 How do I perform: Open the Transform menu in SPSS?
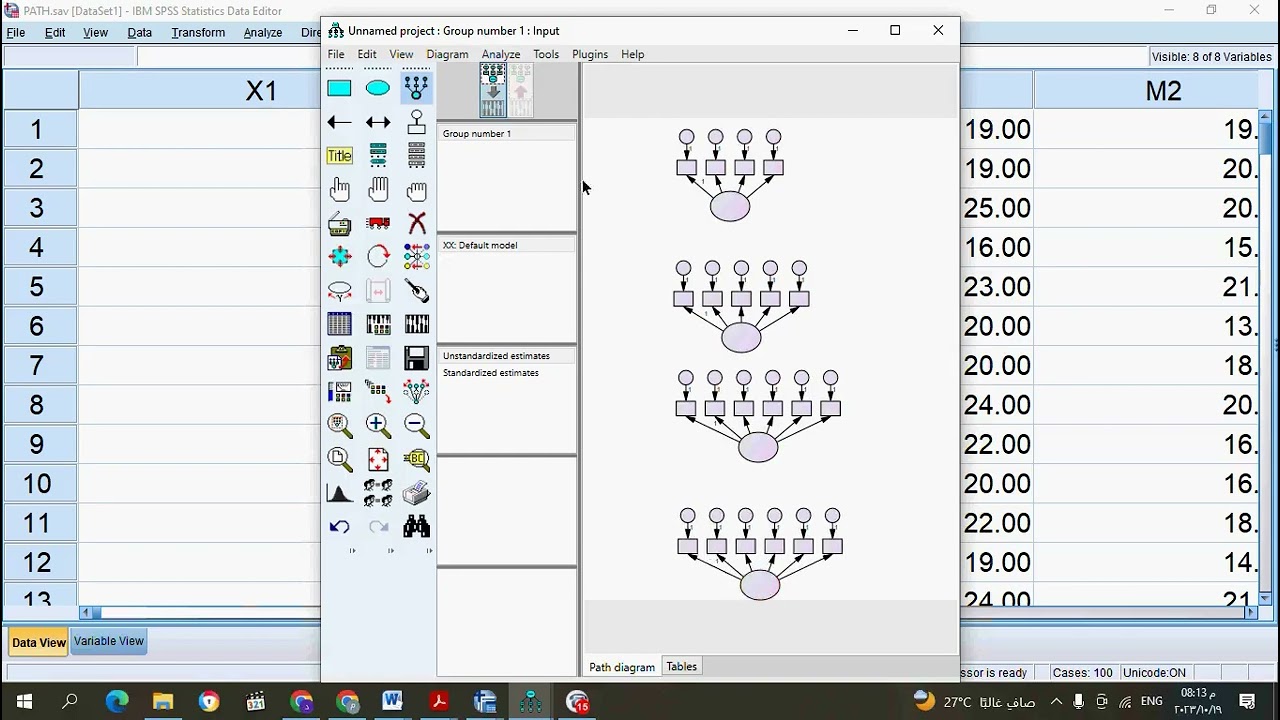click(x=198, y=32)
